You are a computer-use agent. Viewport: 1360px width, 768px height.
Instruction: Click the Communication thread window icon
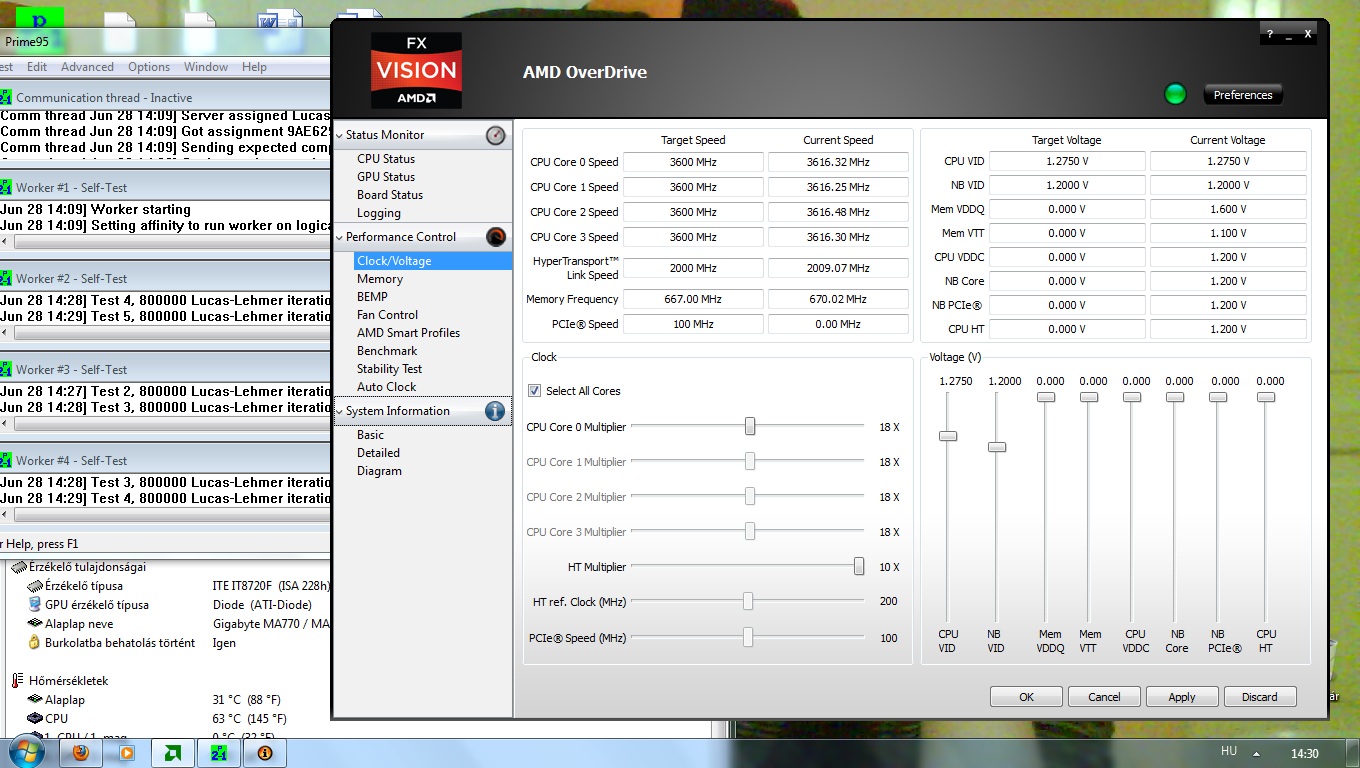(x=6, y=97)
